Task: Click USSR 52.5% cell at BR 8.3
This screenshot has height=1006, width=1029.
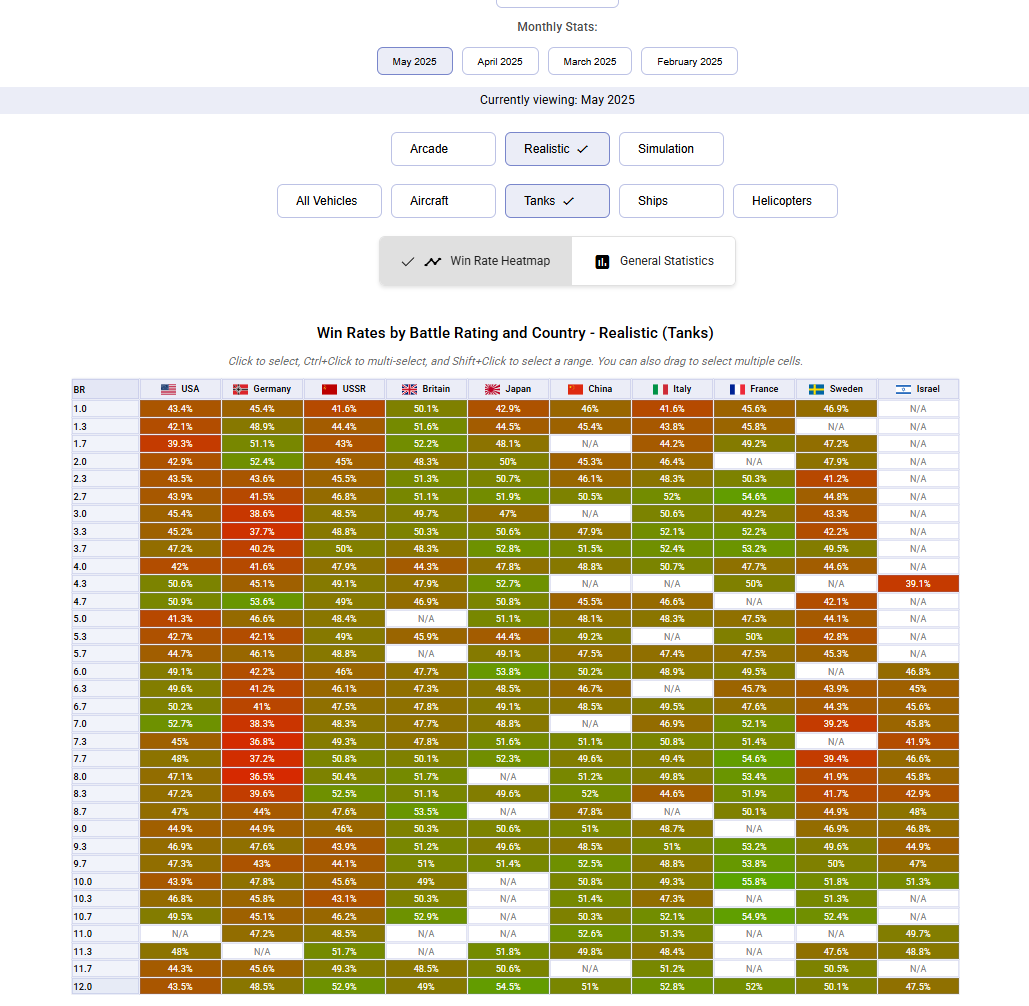Action: (344, 794)
